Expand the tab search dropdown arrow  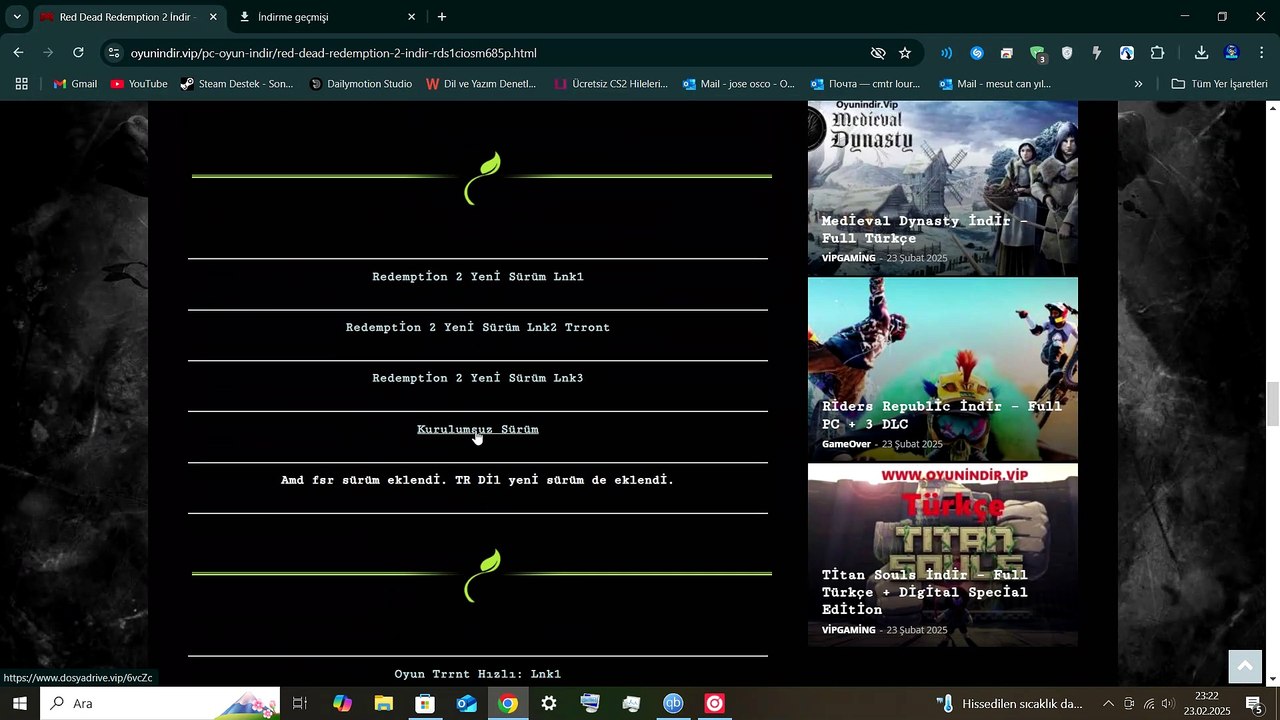pos(17,17)
